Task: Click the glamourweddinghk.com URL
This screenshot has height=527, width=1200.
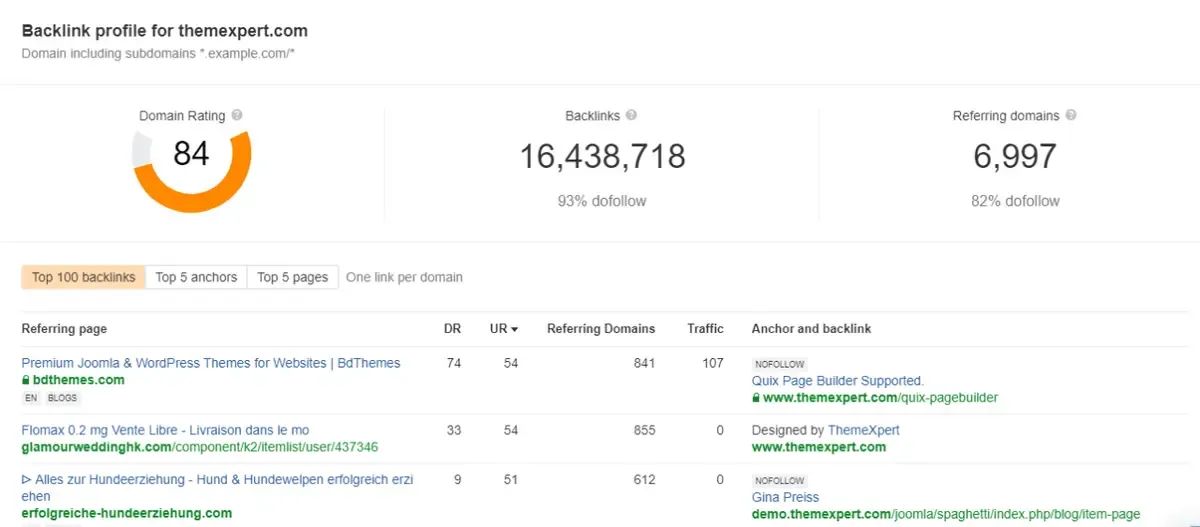Action: point(199,447)
